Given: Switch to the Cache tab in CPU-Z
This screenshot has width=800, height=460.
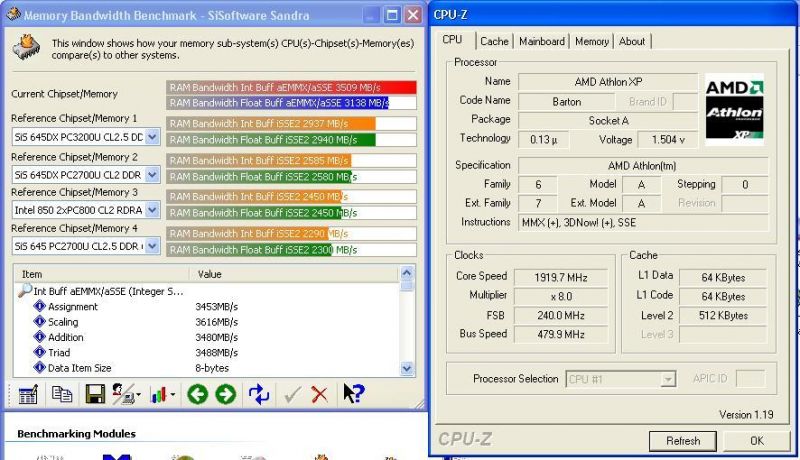Looking at the screenshot, I should (494, 41).
